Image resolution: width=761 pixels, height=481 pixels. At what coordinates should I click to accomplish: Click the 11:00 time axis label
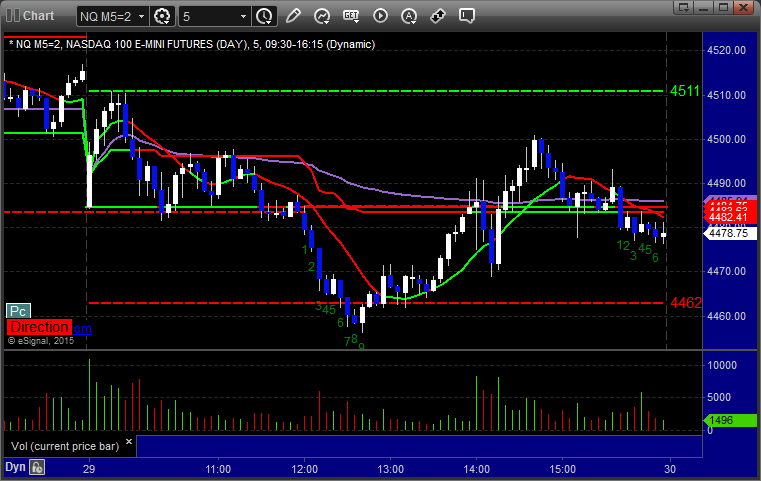[218, 469]
